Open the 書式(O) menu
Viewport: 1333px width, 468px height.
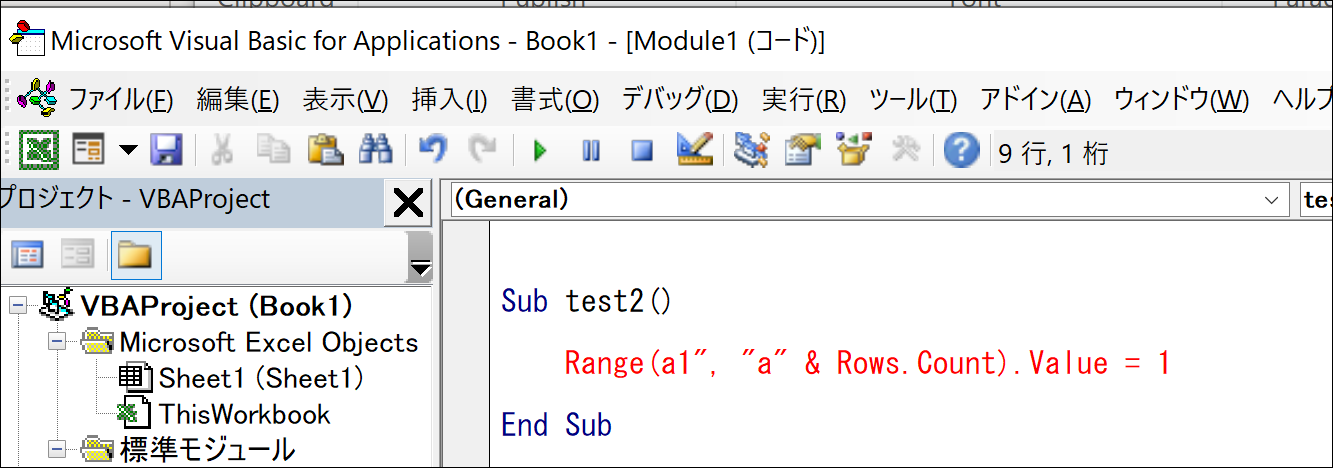pyautogui.click(x=555, y=99)
